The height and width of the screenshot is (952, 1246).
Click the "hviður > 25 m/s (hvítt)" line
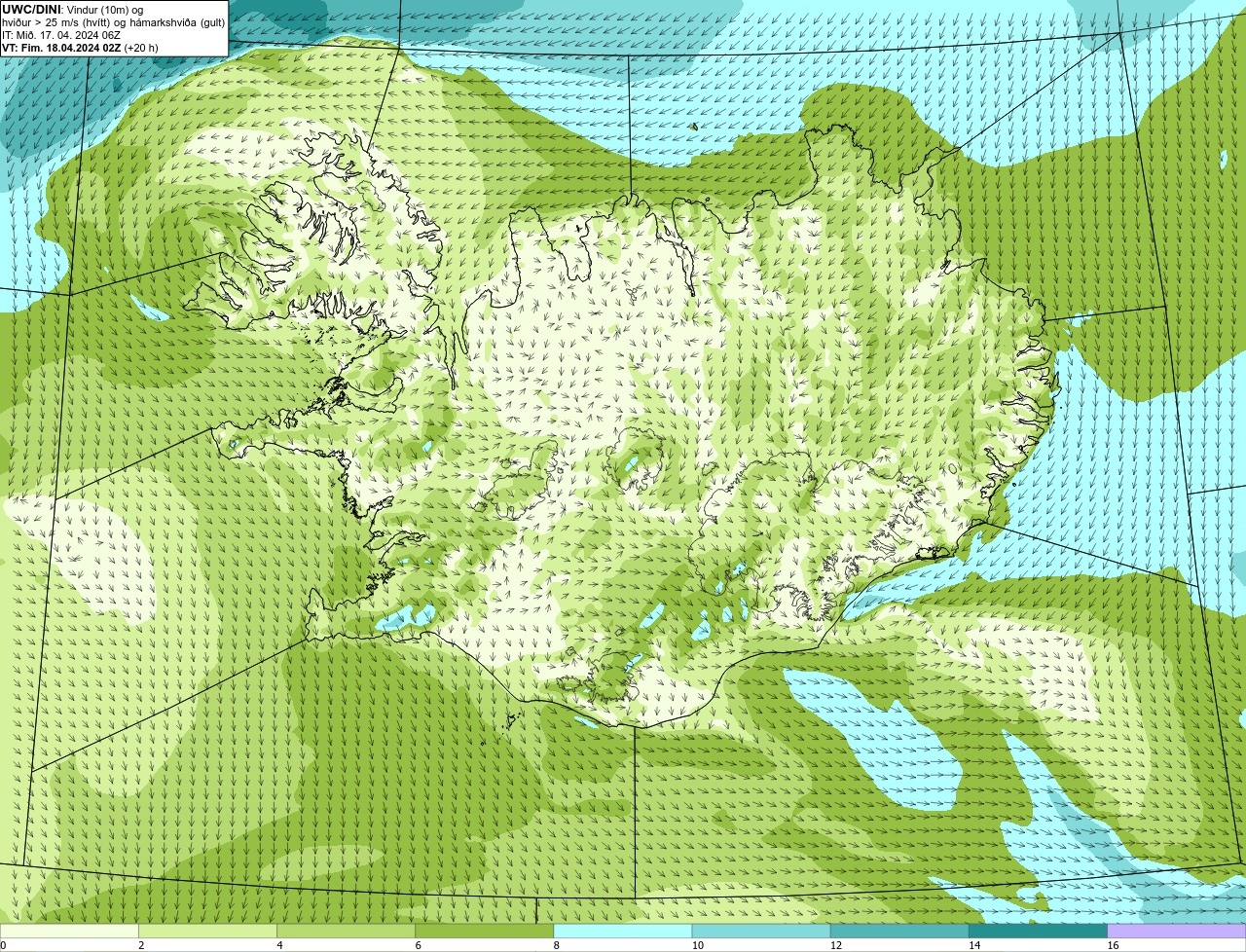(113, 22)
